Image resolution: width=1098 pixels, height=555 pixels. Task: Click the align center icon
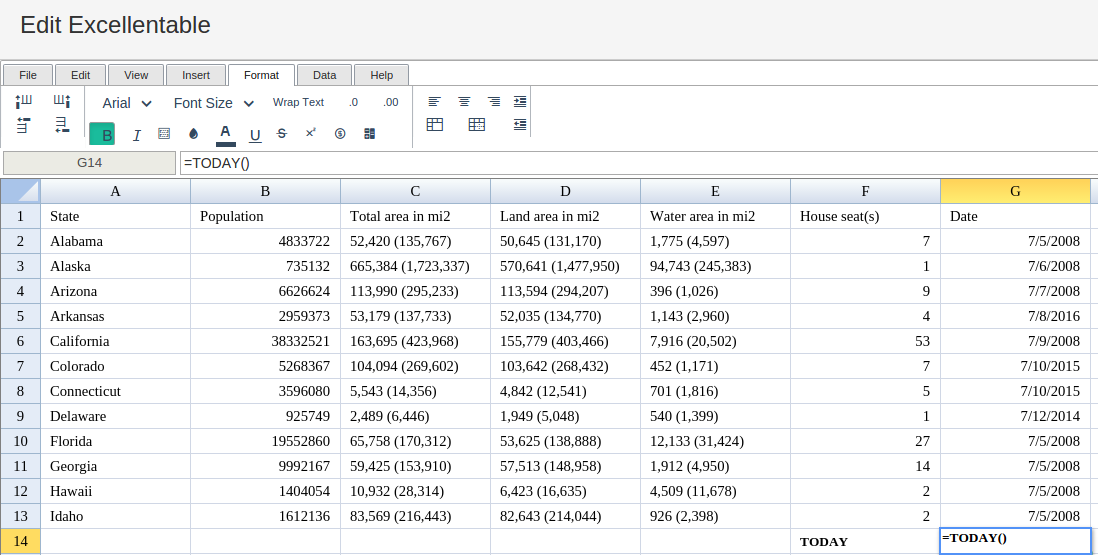coord(464,102)
